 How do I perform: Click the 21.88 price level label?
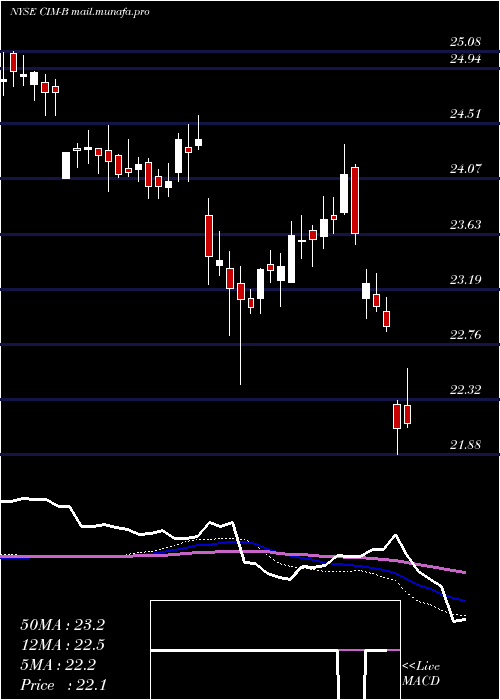pyautogui.click(x=465, y=445)
